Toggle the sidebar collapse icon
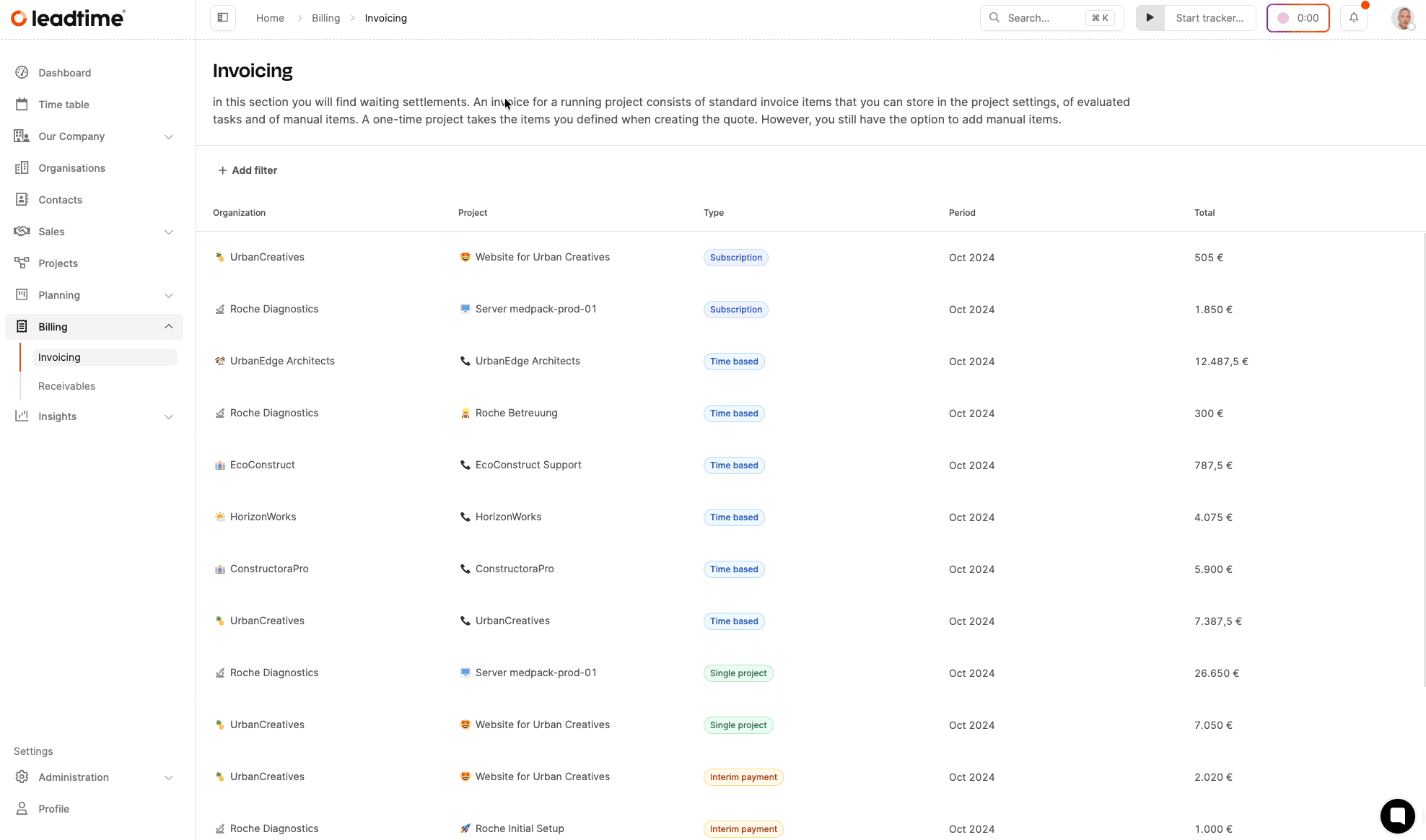The width and height of the screenshot is (1426, 840). click(223, 18)
